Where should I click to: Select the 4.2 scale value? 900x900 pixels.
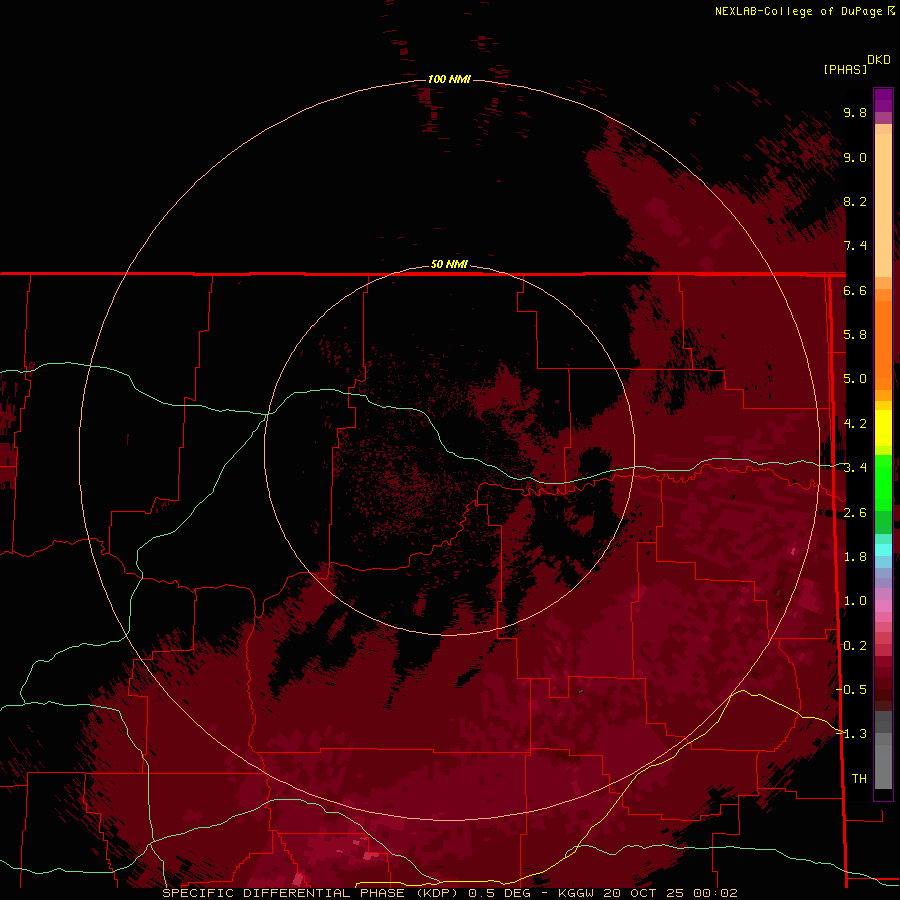click(855, 424)
